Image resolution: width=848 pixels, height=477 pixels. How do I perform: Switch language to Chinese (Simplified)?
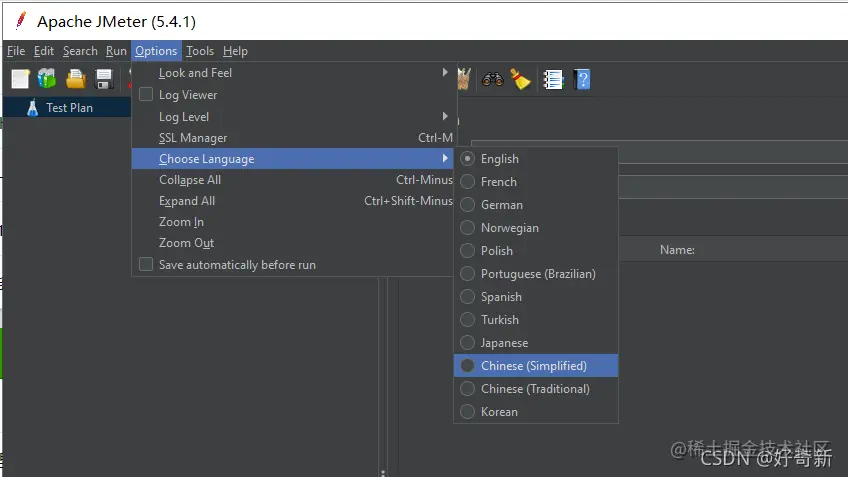tap(536, 366)
